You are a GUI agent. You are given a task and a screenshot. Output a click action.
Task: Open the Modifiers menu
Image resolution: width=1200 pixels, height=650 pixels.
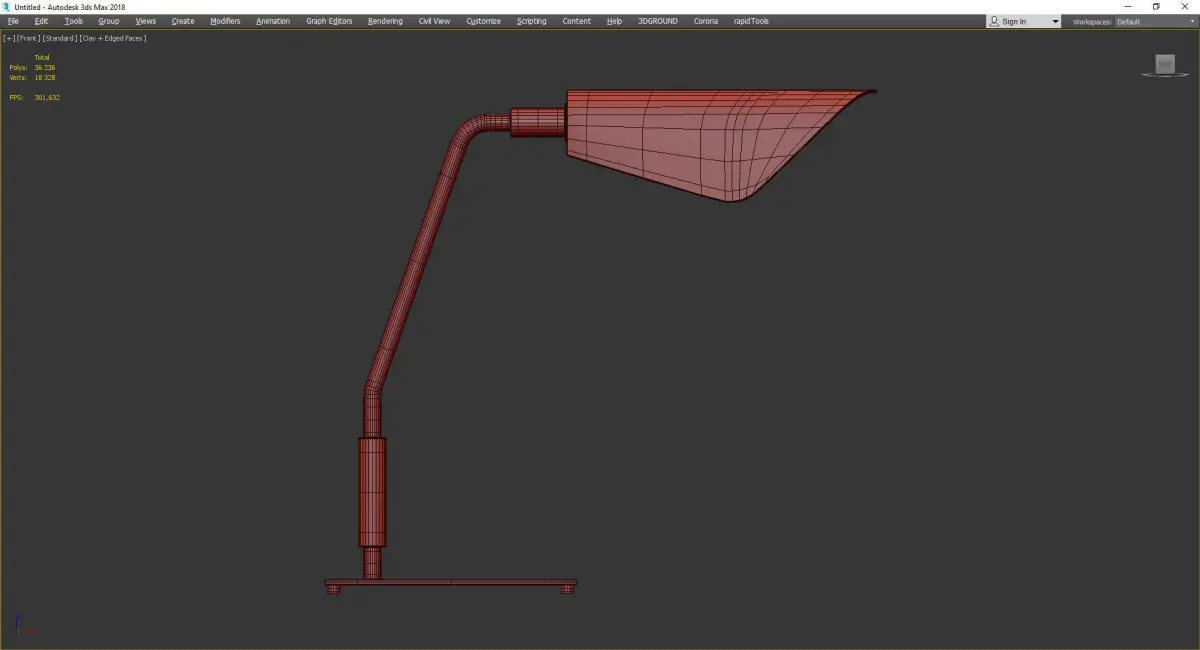pyautogui.click(x=225, y=21)
